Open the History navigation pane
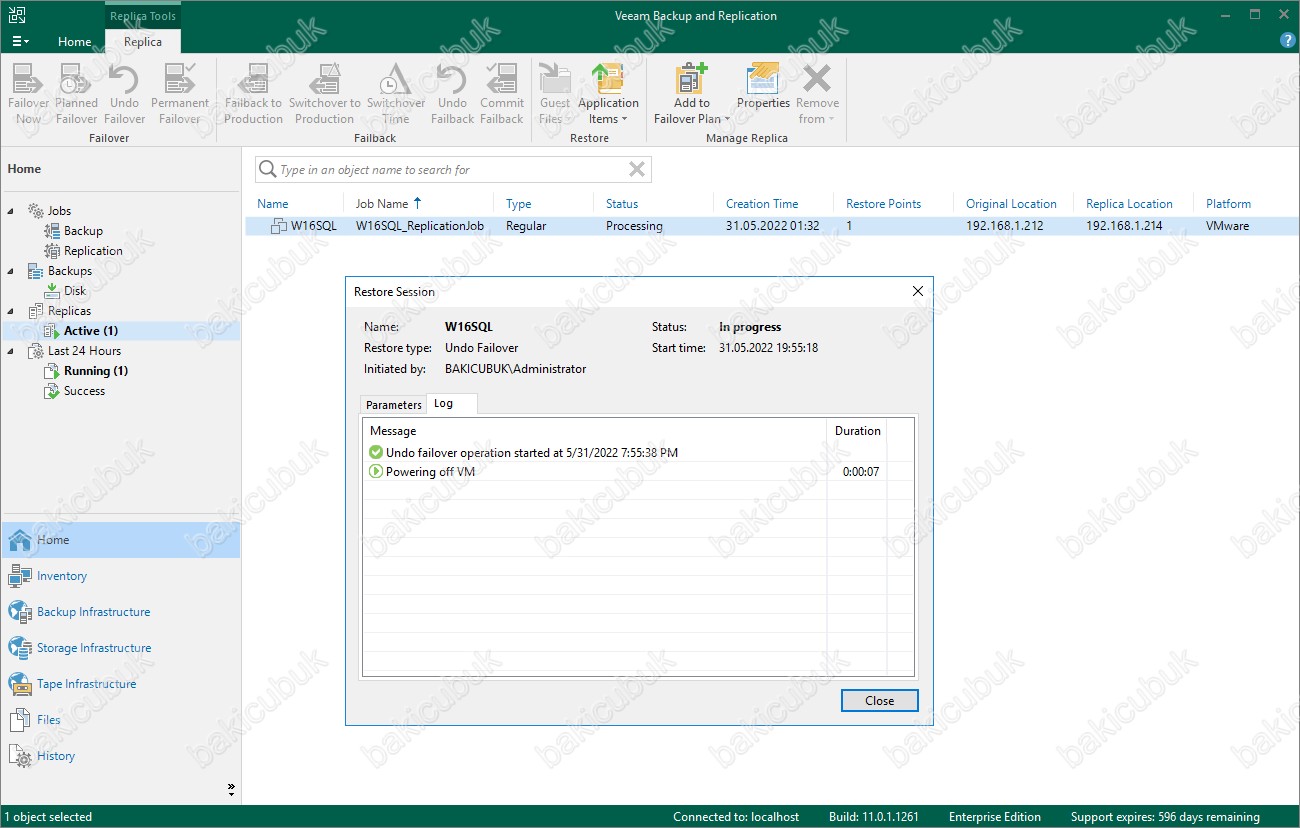 click(120, 756)
